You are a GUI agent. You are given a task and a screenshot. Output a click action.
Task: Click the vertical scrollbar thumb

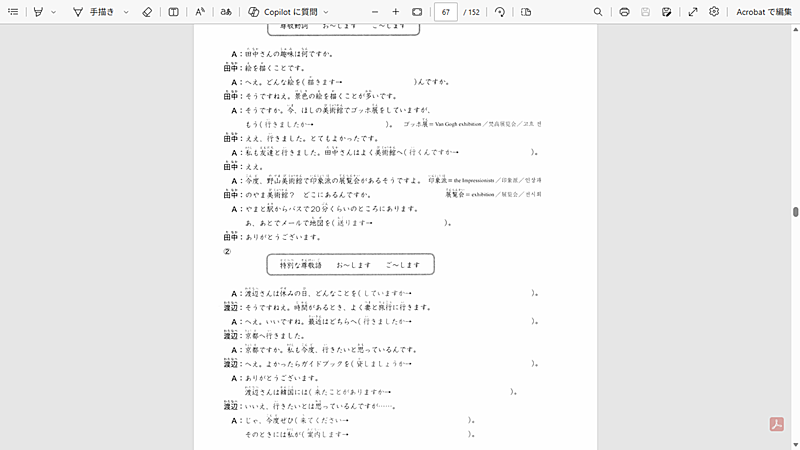pyautogui.click(x=796, y=212)
